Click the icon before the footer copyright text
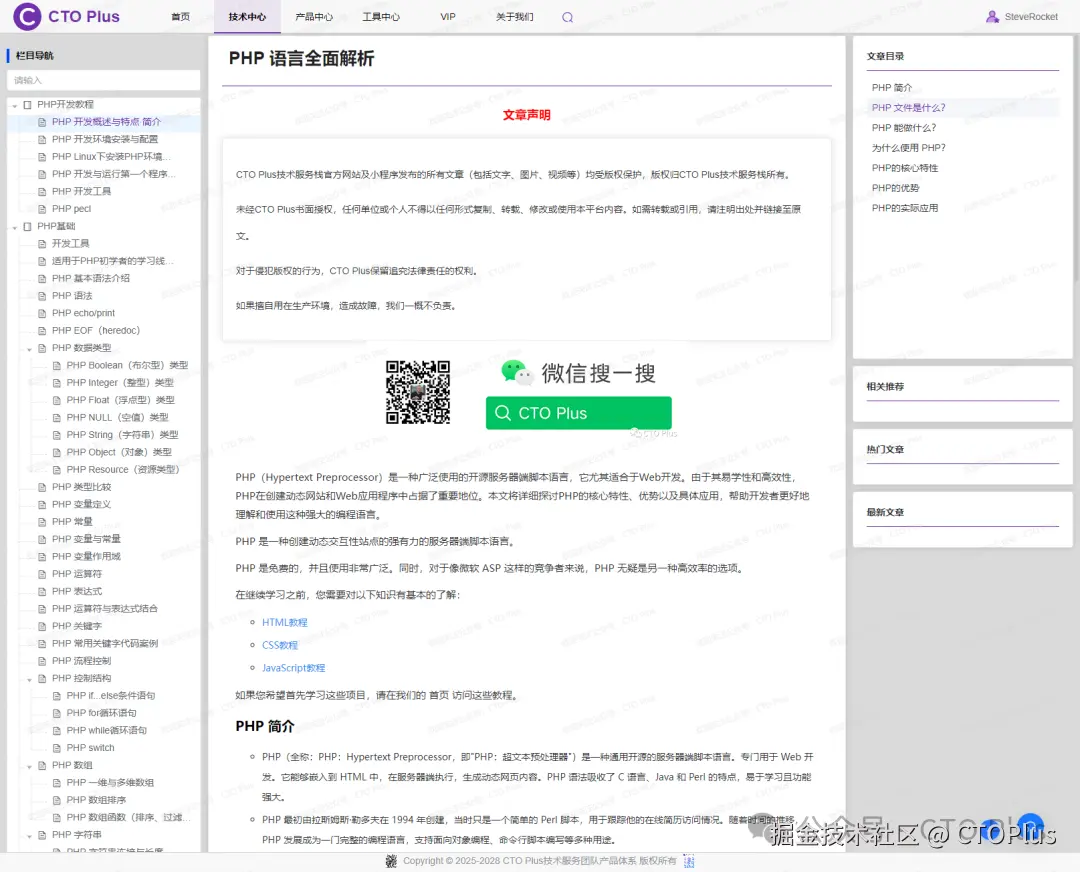 (390, 861)
